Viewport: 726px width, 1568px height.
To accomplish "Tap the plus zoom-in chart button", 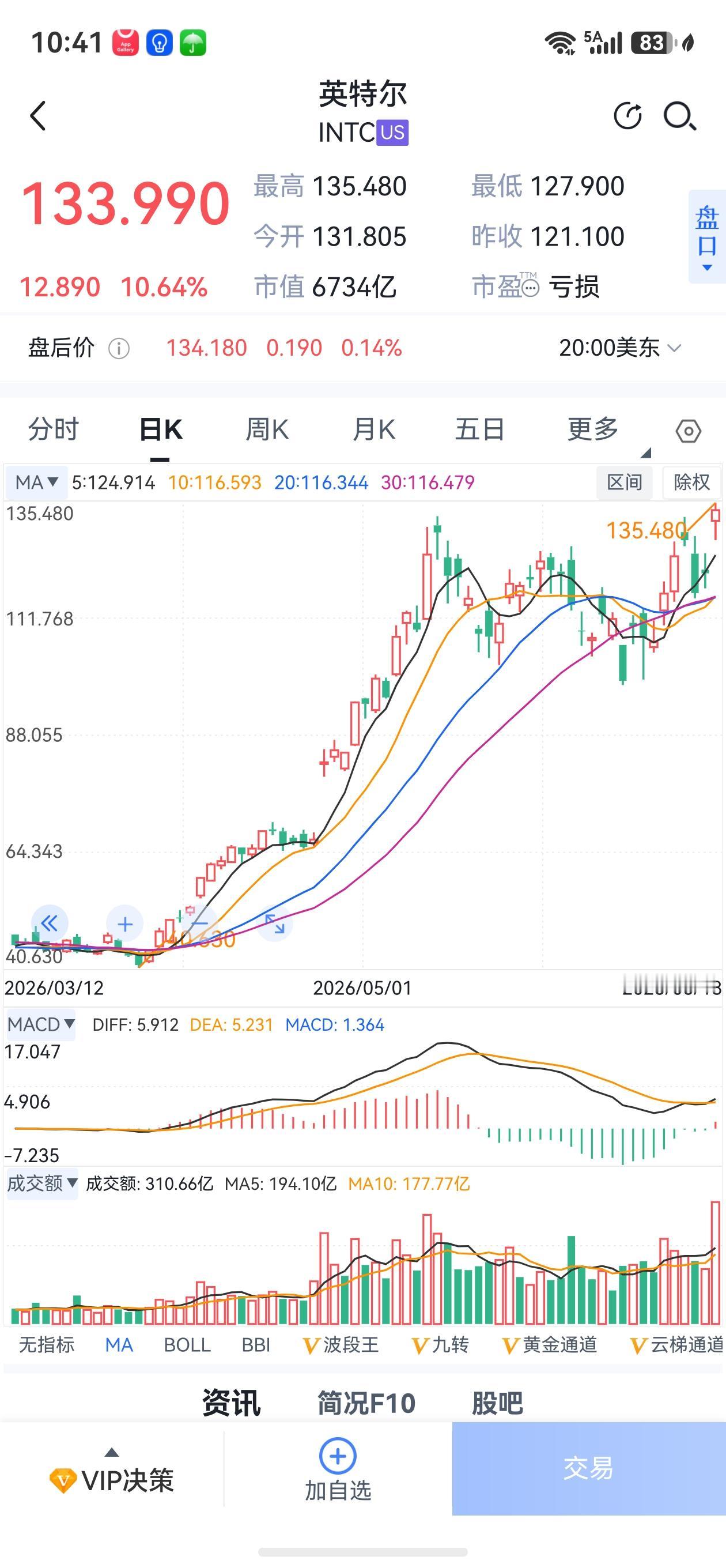I will tap(125, 924).
